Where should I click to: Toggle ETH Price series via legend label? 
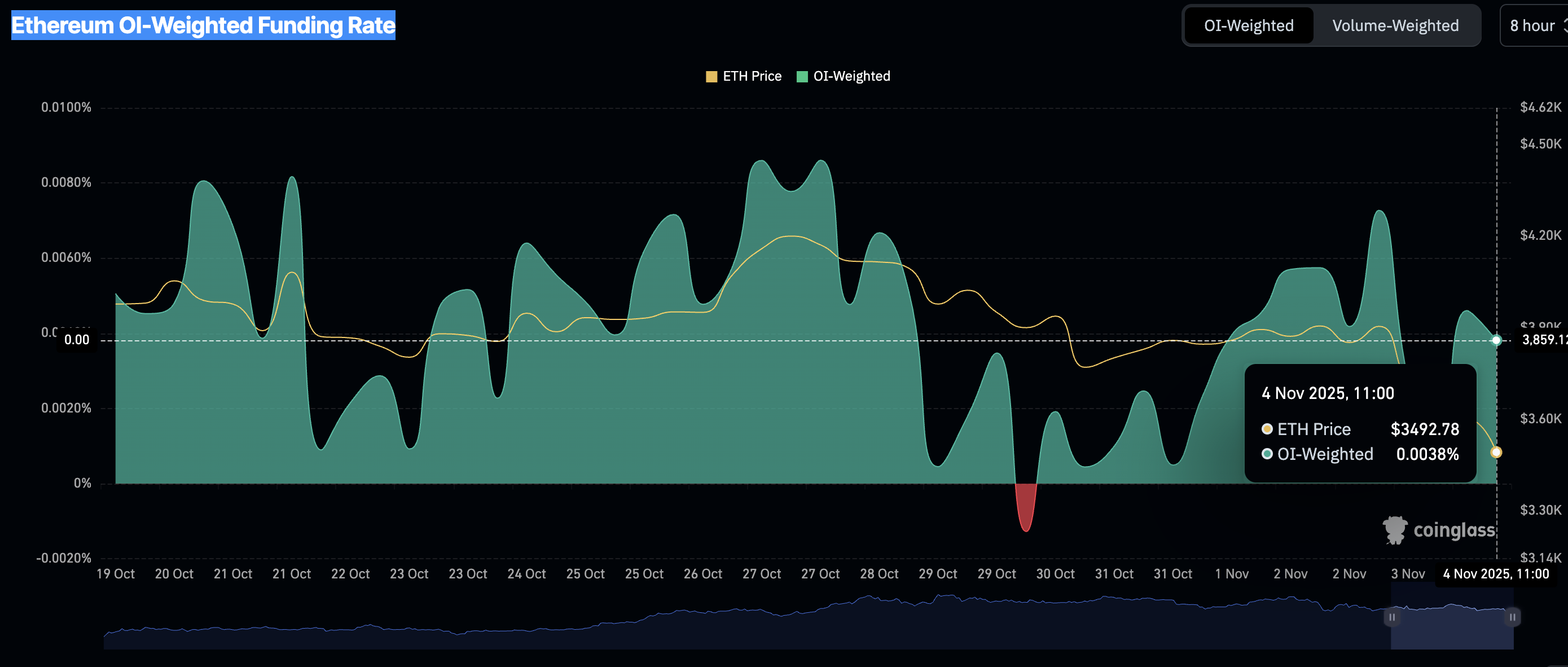[752, 77]
